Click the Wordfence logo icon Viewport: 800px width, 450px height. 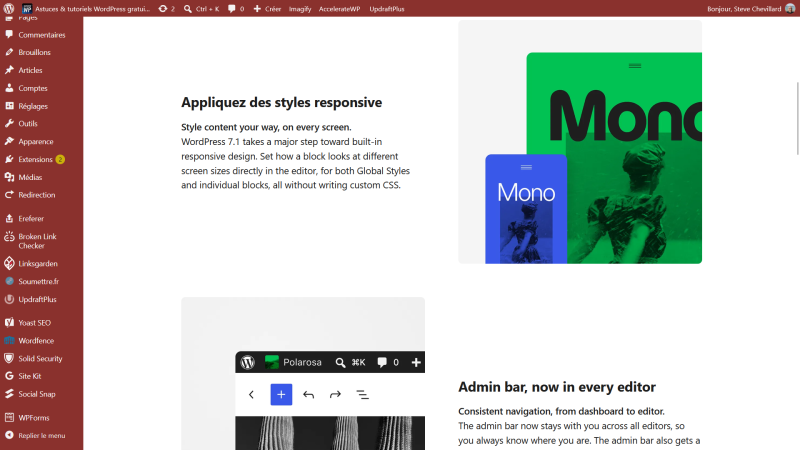[9, 340]
